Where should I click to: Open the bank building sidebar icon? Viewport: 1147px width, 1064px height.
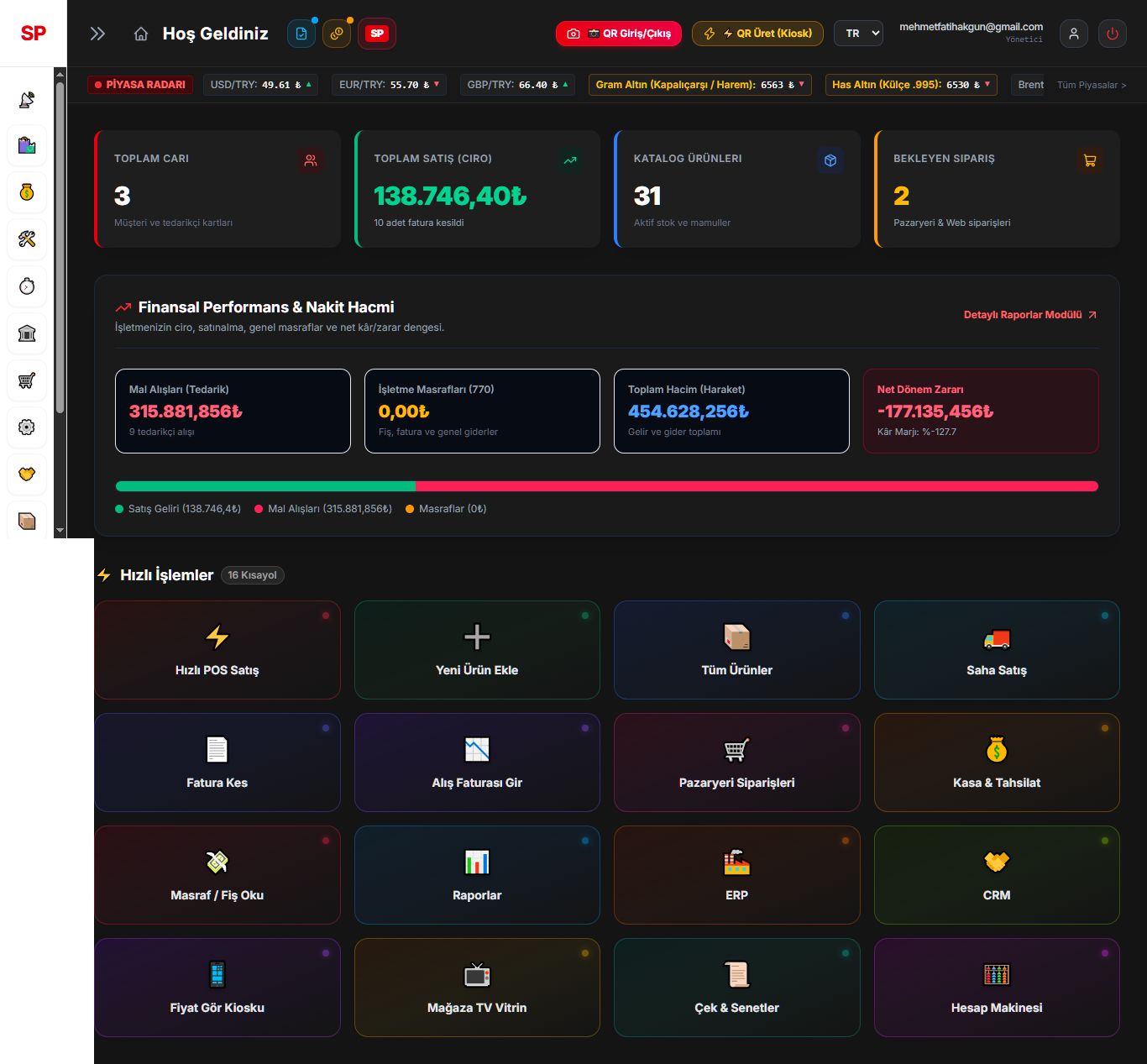[27, 333]
